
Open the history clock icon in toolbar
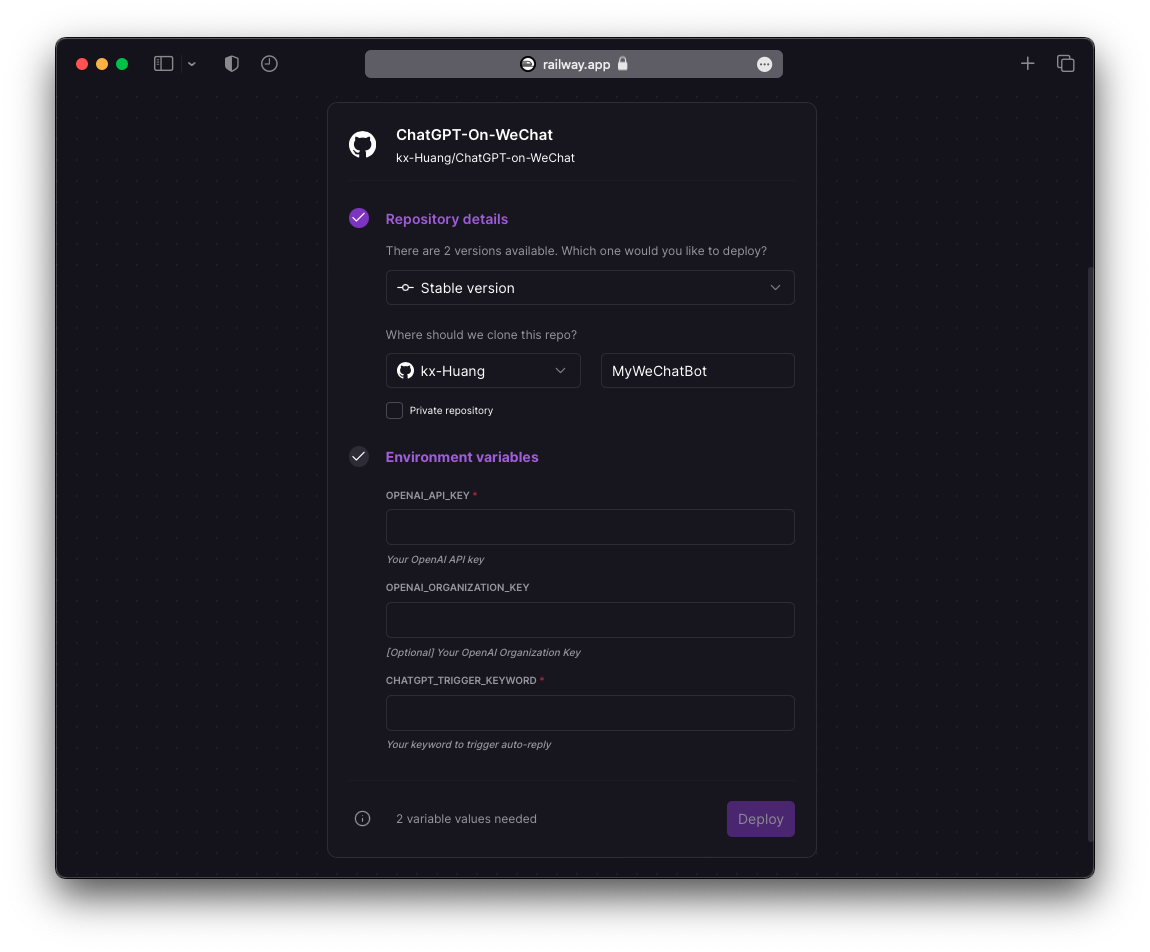click(x=269, y=64)
